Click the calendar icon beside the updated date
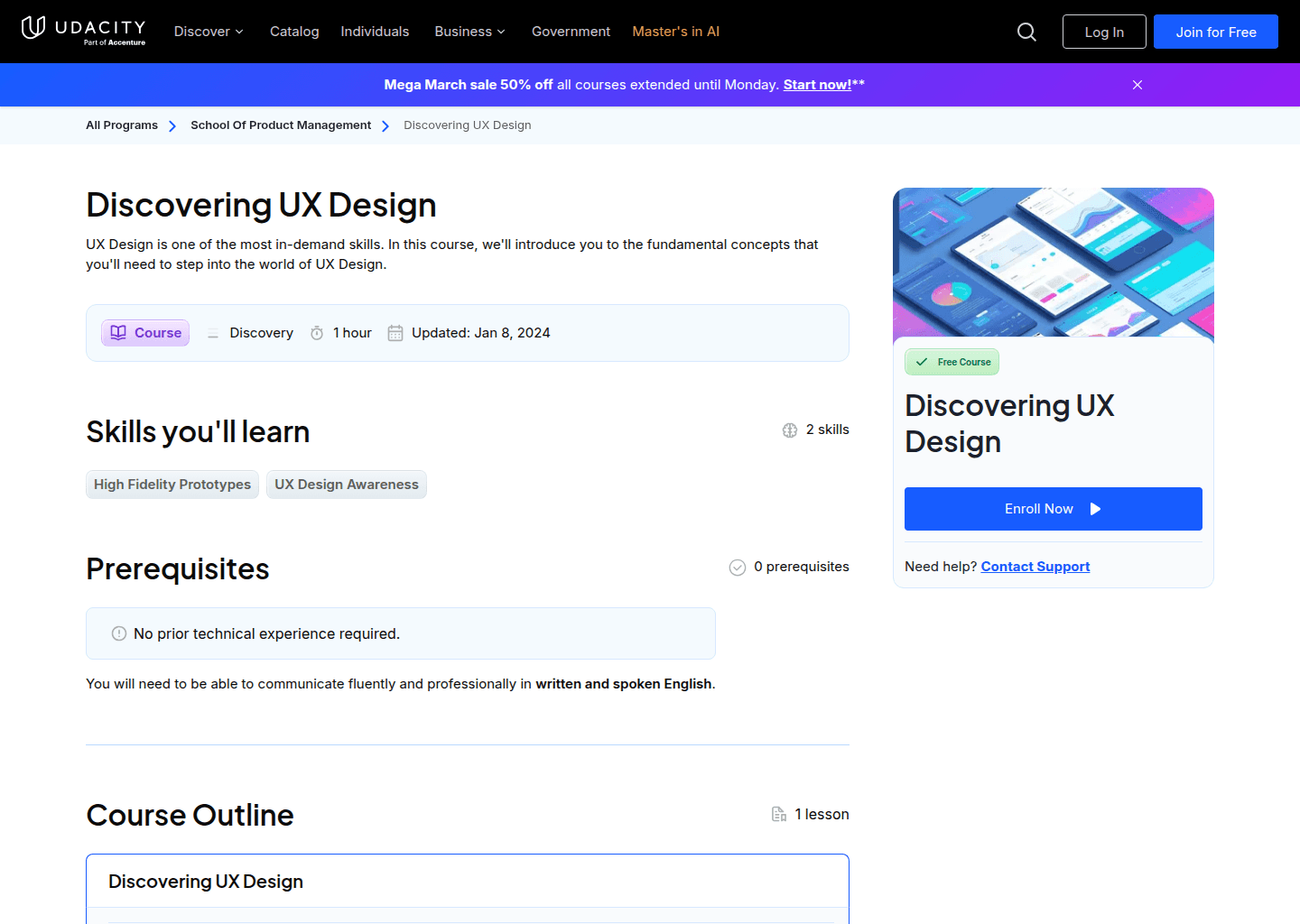 pyautogui.click(x=395, y=332)
